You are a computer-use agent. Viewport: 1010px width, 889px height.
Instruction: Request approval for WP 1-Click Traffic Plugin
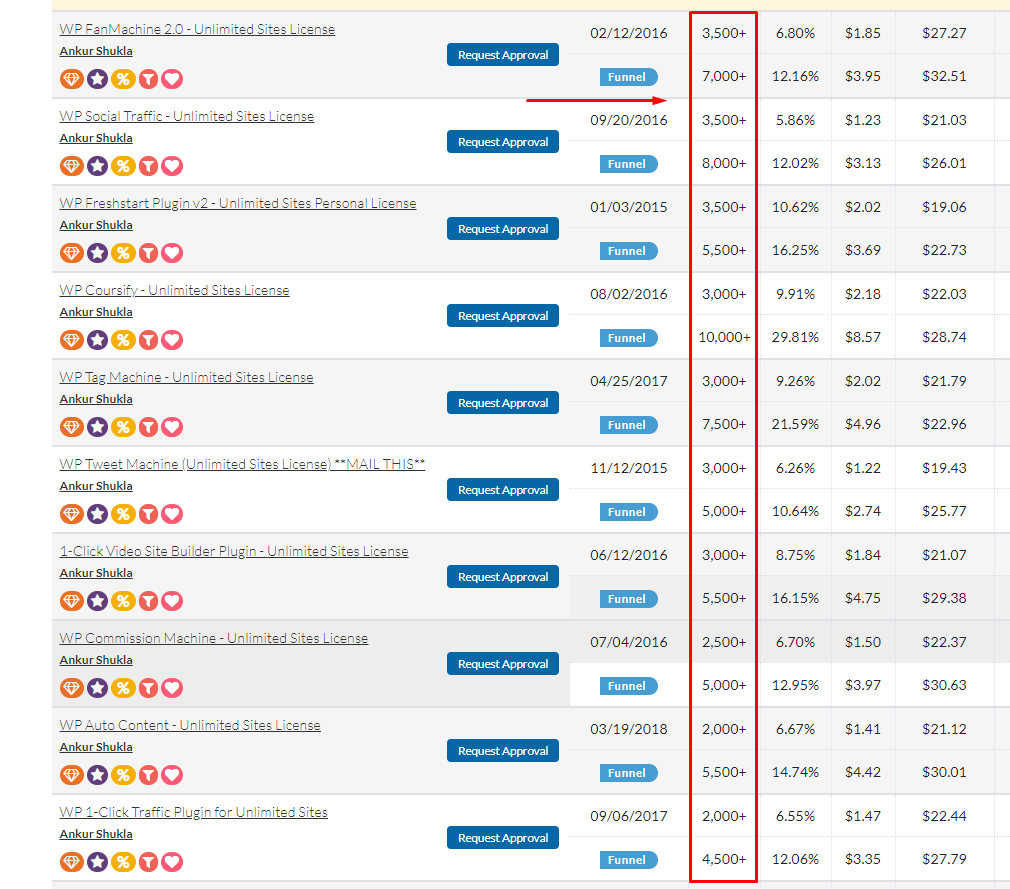503,837
